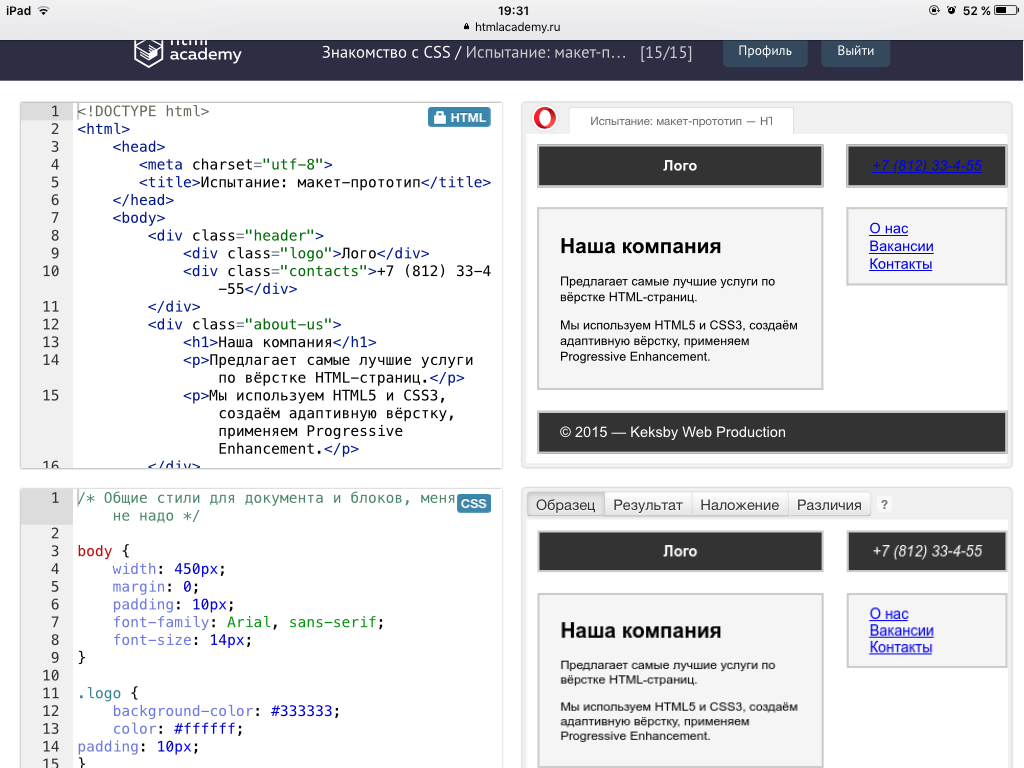The width and height of the screenshot is (1024, 768).
Task: Click 'Наша компания' heading in result preview
Action: [x=641, y=246]
